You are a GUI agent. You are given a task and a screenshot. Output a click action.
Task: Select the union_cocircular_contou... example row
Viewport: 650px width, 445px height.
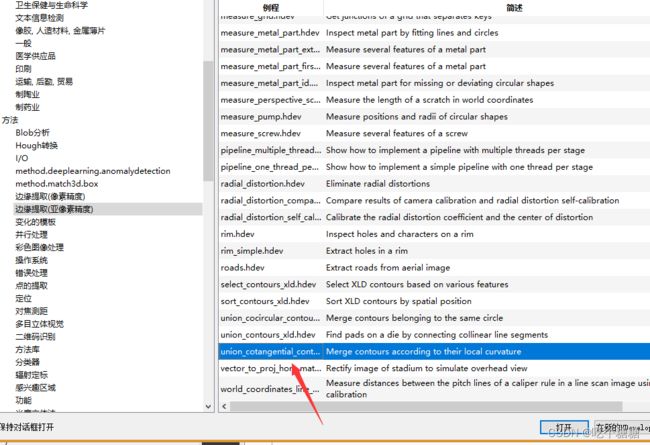[x=434, y=318]
